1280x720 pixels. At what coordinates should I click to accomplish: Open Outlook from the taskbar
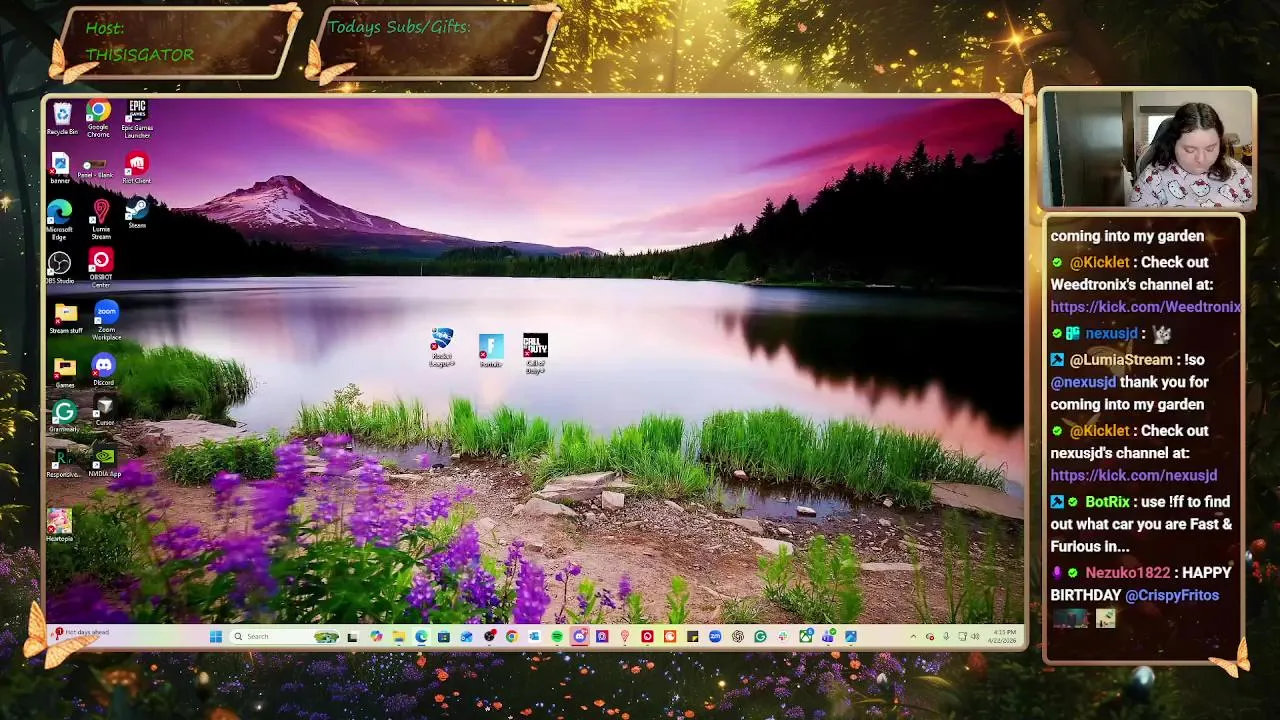coord(533,636)
